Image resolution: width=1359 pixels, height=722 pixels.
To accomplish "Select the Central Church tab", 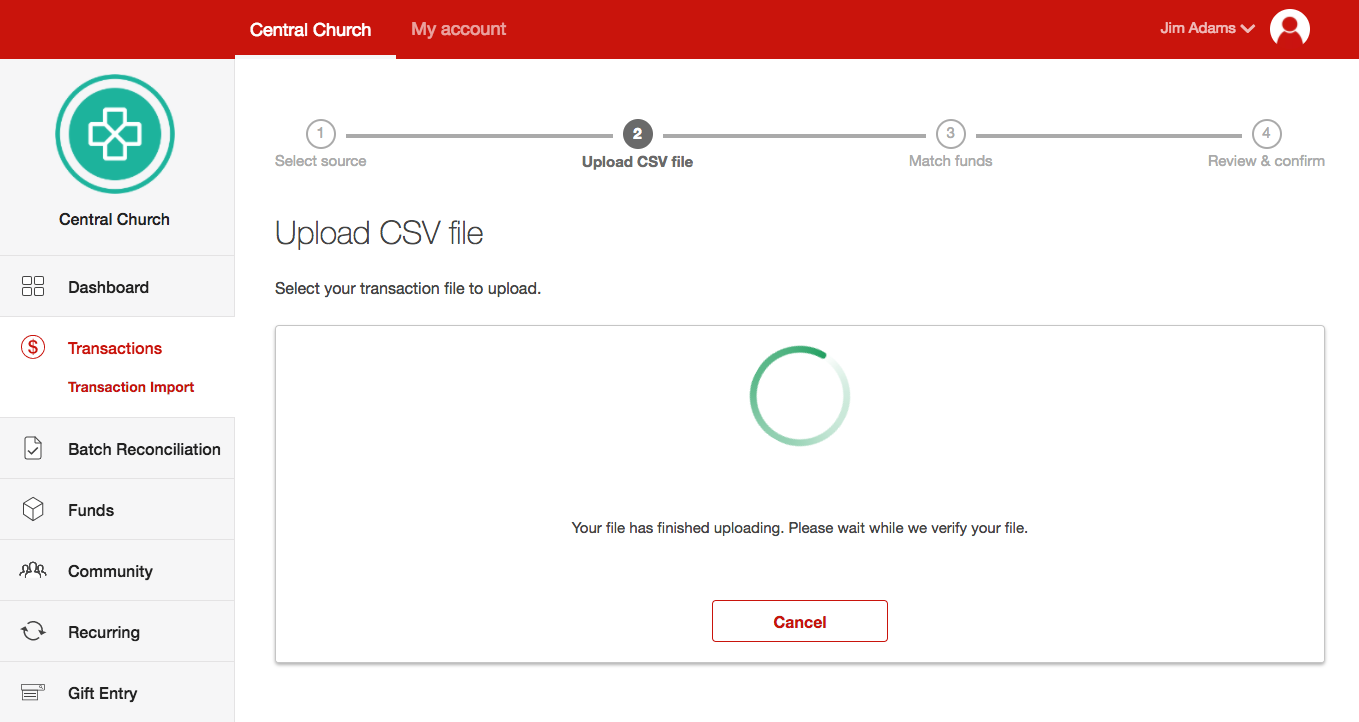I will [x=310, y=30].
